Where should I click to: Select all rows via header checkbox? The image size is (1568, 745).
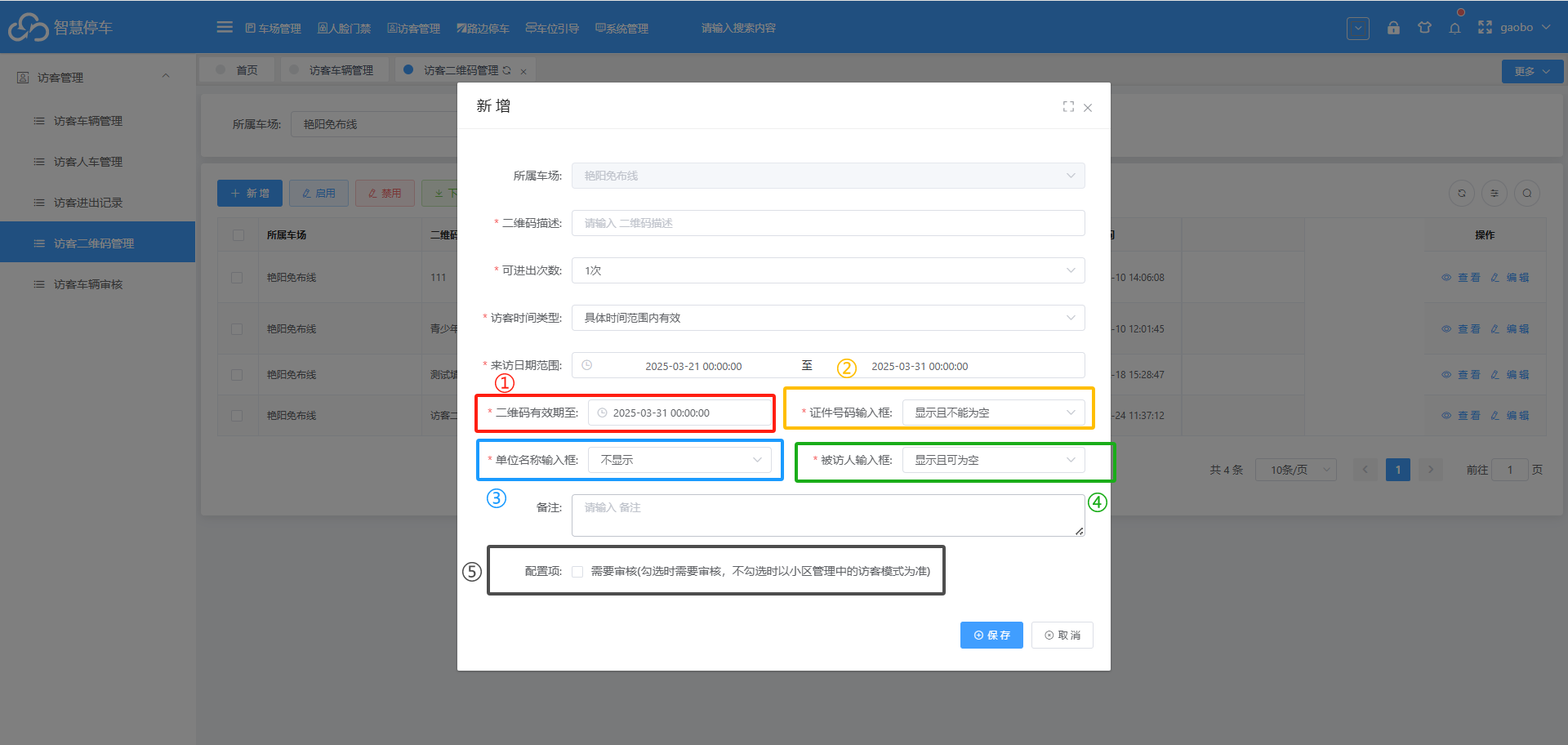tap(238, 235)
